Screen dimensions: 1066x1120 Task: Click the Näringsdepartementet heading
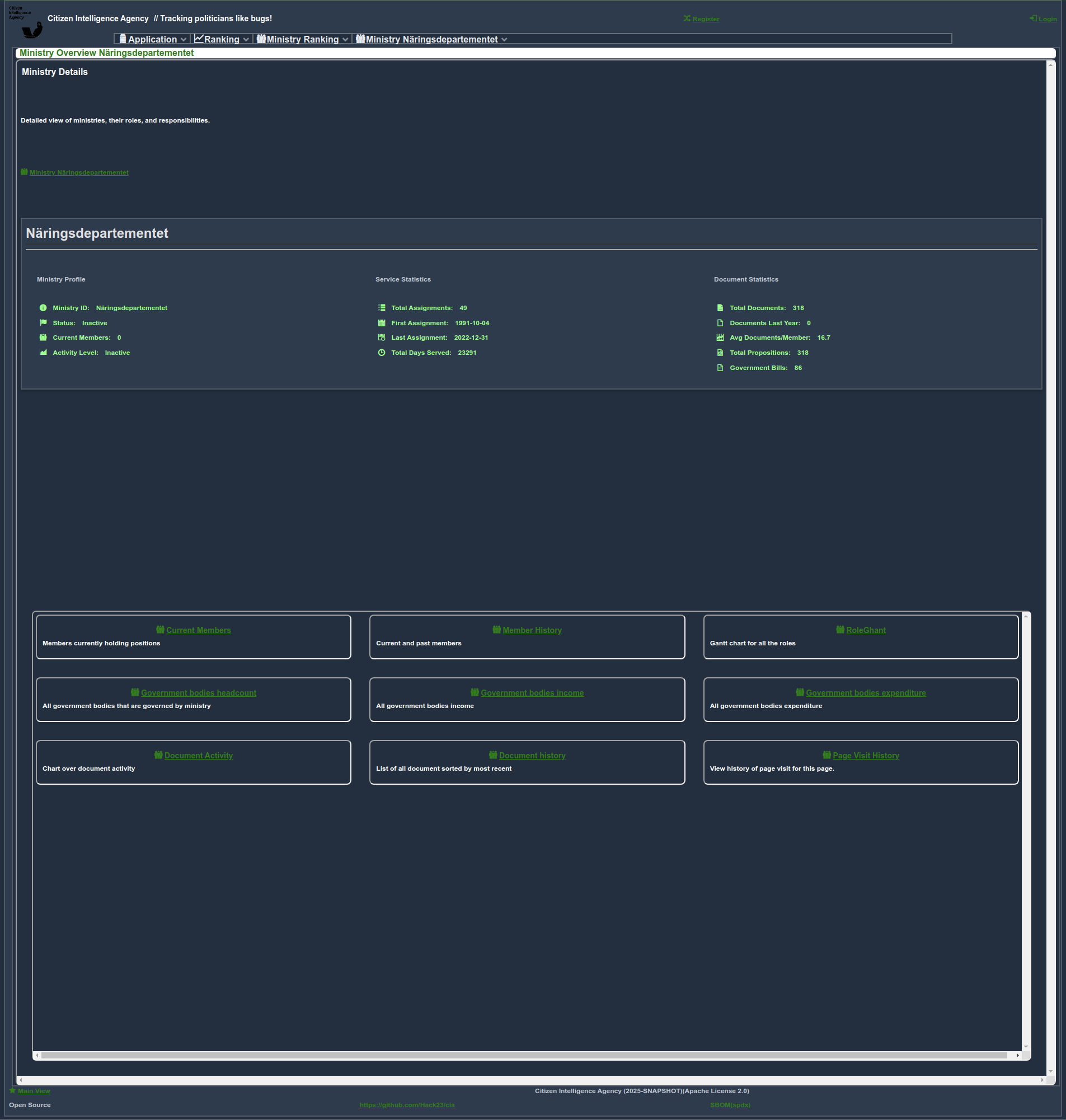(x=97, y=233)
